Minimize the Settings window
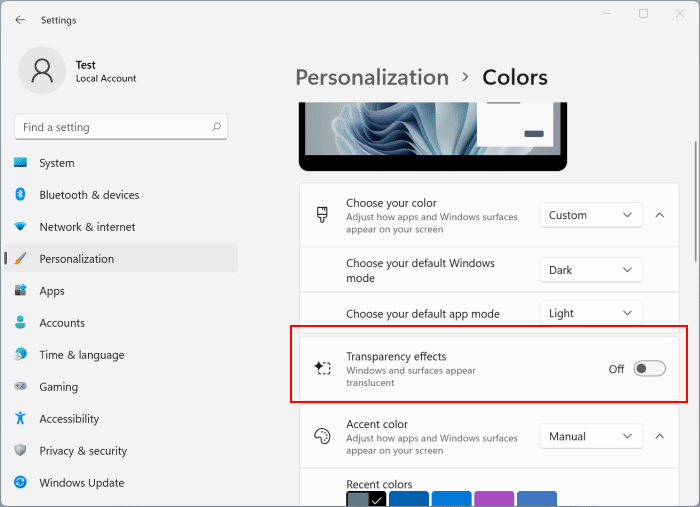This screenshot has width=700, height=507. tap(606, 13)
